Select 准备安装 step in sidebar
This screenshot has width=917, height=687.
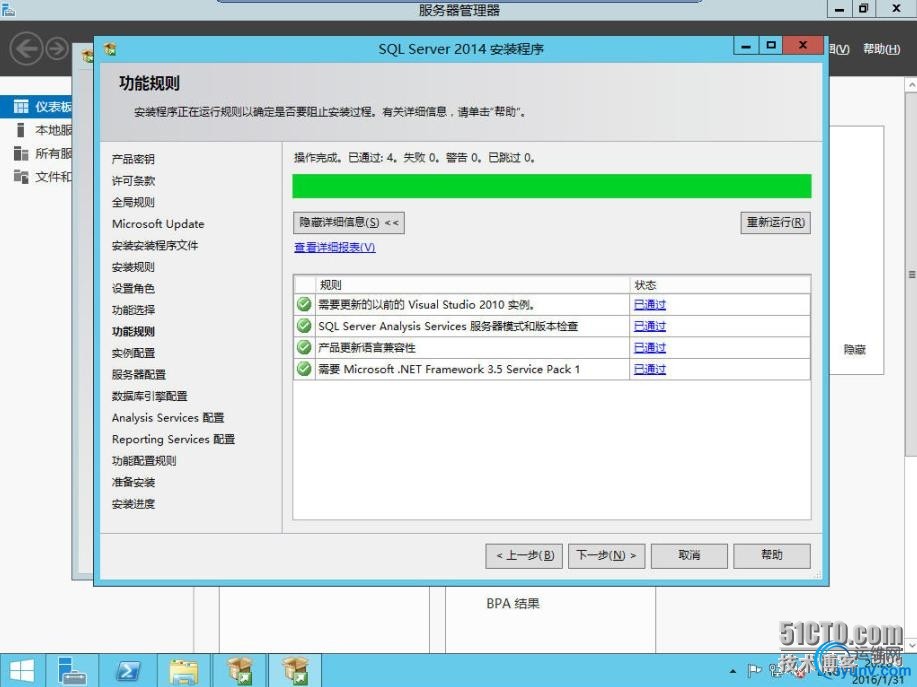133,482
